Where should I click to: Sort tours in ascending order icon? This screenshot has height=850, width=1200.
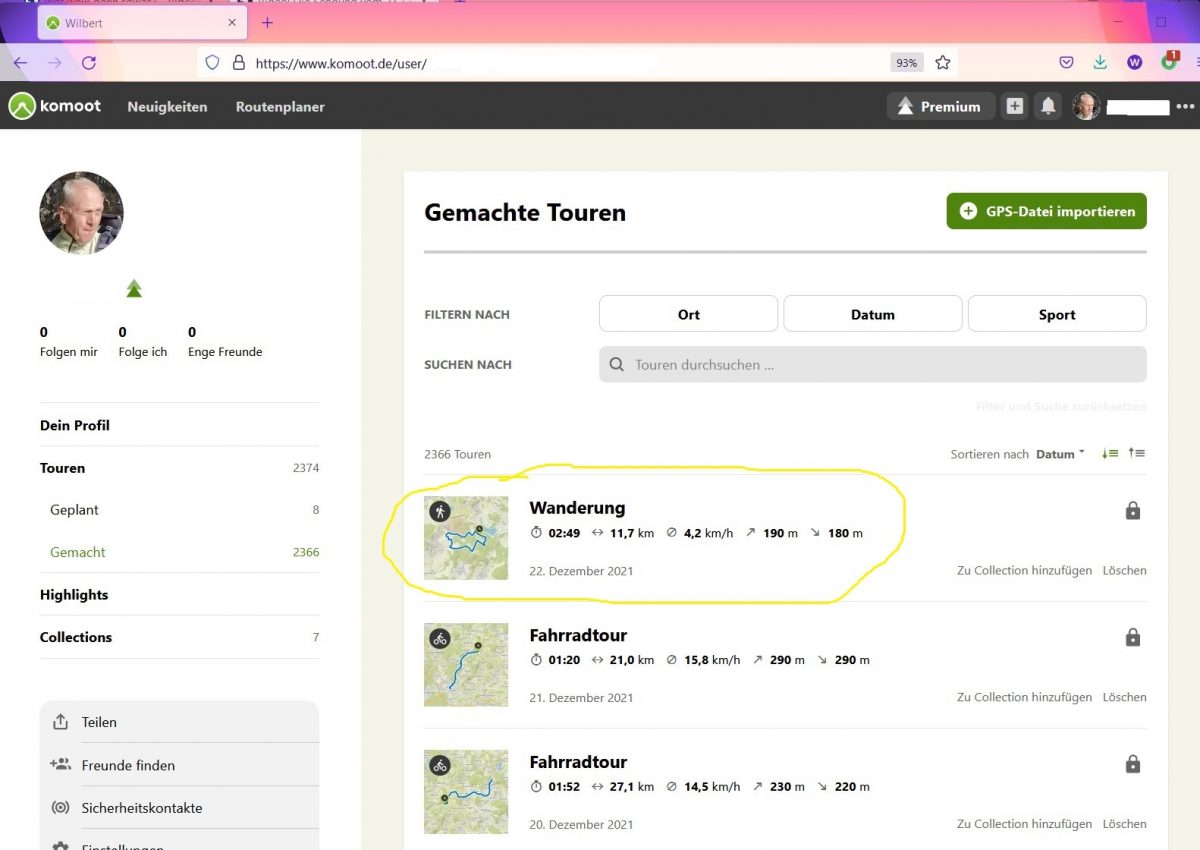[x=1137, y=454]
